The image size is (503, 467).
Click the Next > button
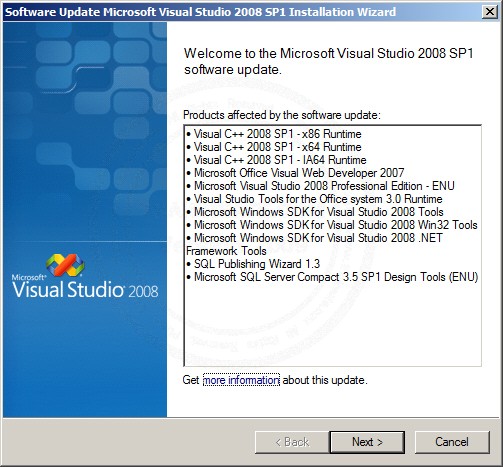point(367,442)
